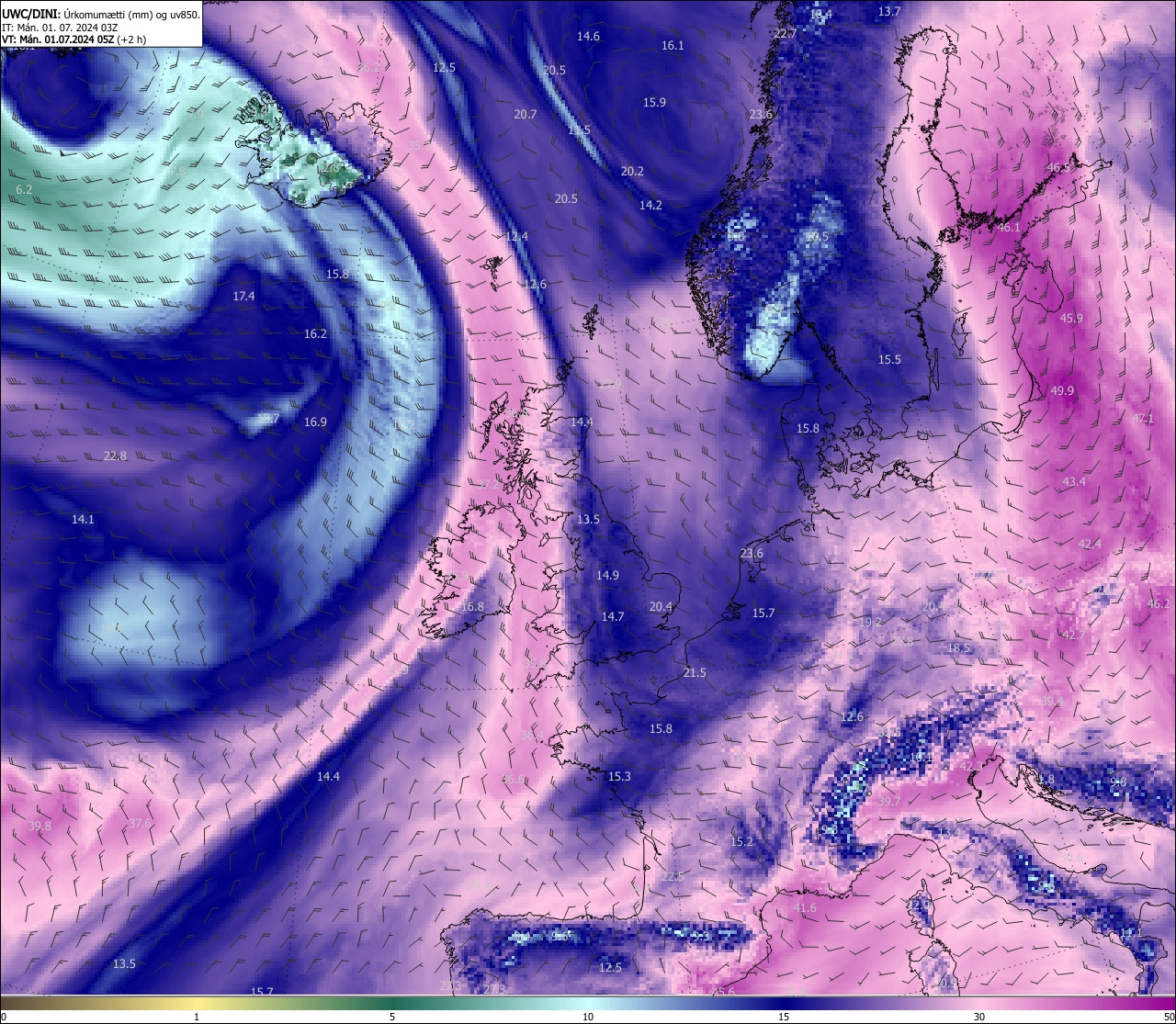
Task: Click the map value '14.7' over England
Action: click(613, 617)
